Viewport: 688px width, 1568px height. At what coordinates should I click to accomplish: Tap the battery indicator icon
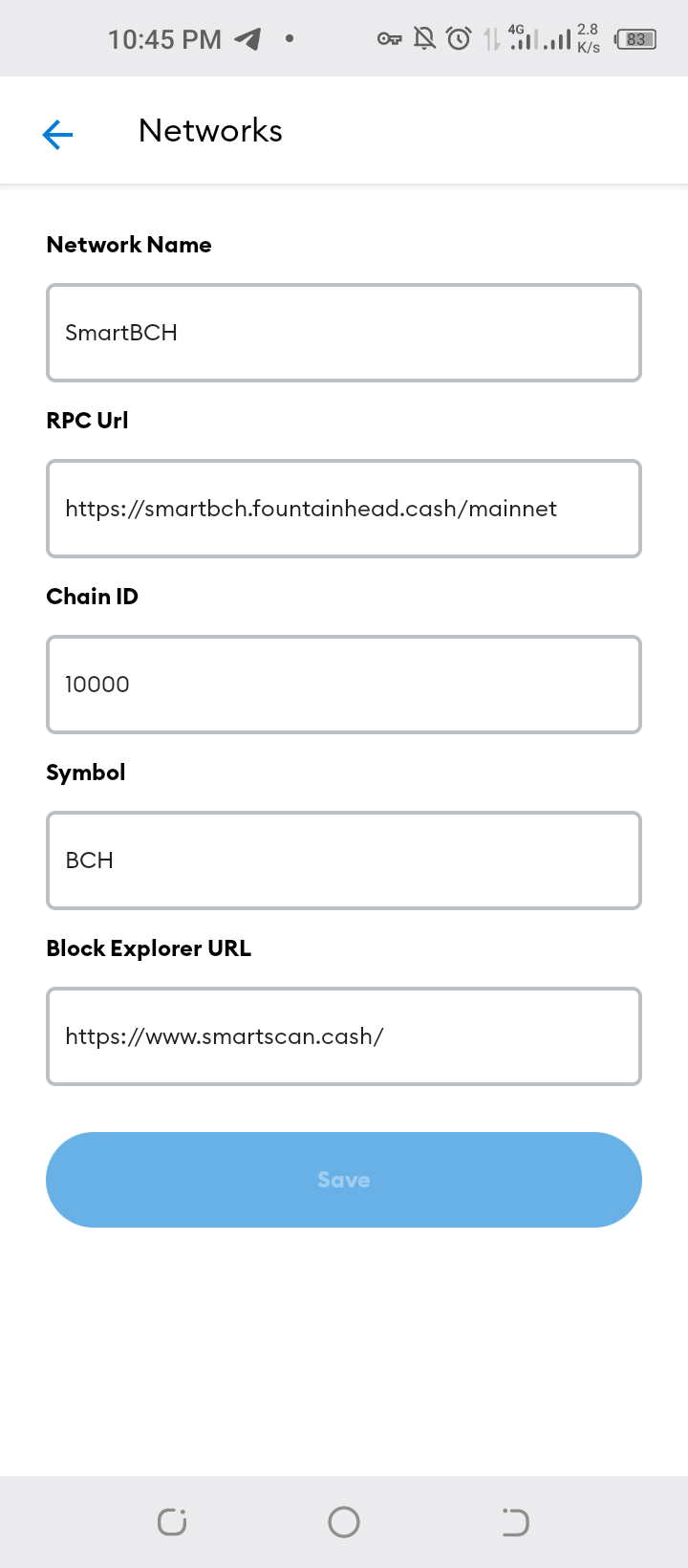[635, 39]
